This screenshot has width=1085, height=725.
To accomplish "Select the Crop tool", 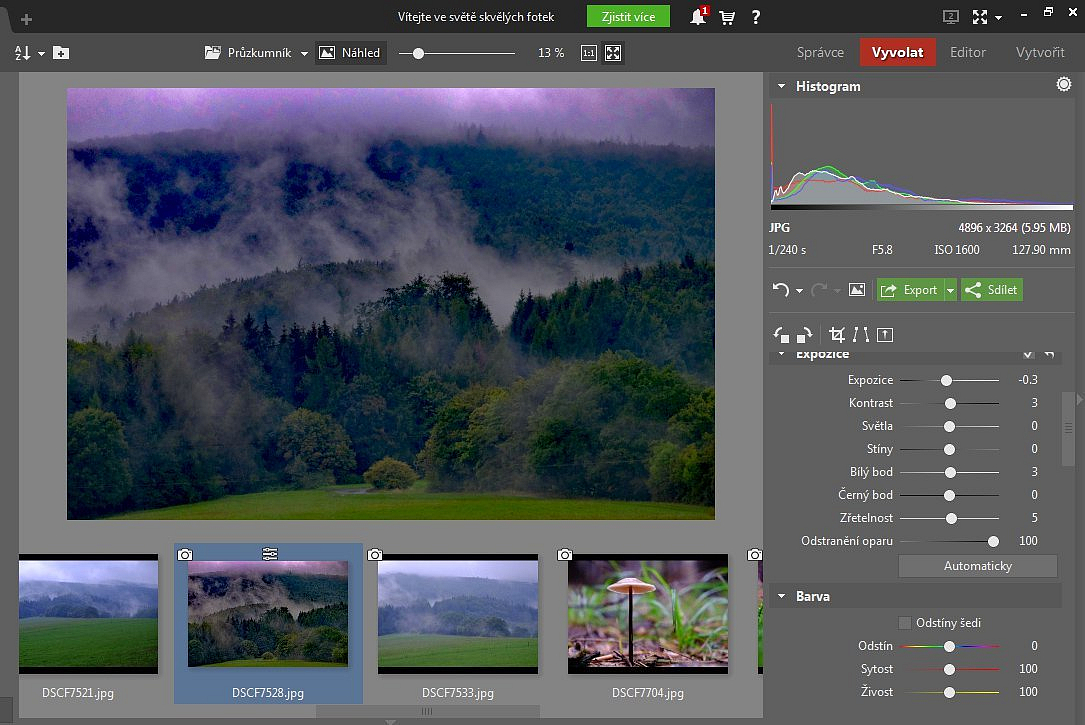I will pyautogui.click(x=837, y=335).
